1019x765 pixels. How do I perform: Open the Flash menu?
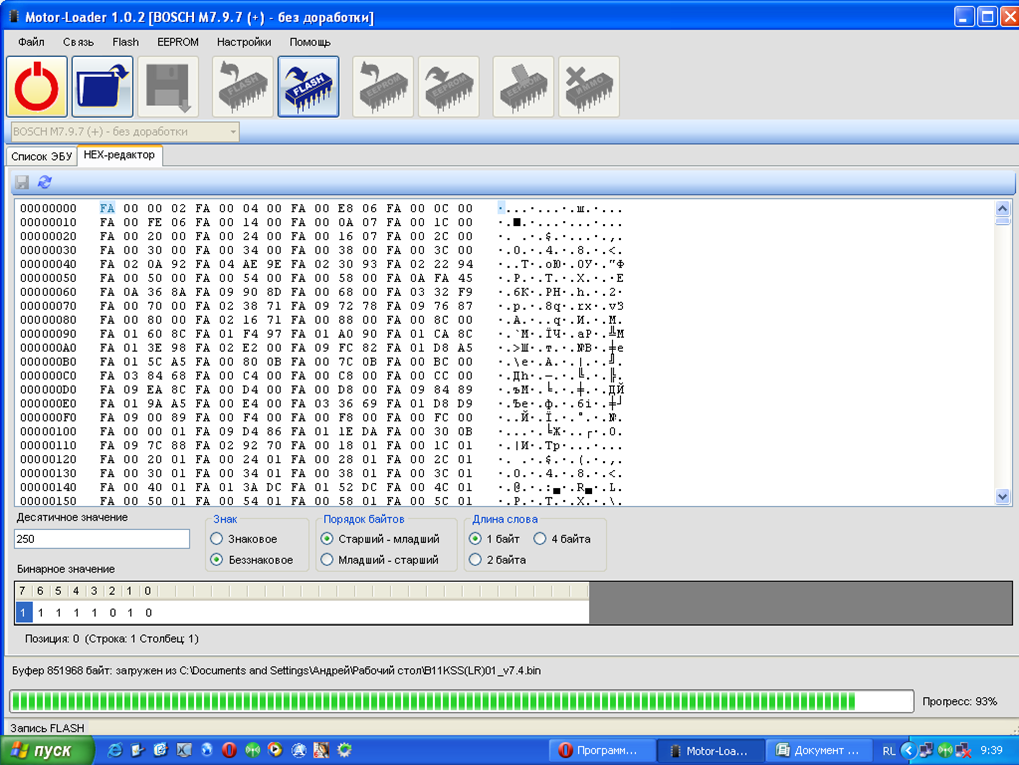pos(126,42)
